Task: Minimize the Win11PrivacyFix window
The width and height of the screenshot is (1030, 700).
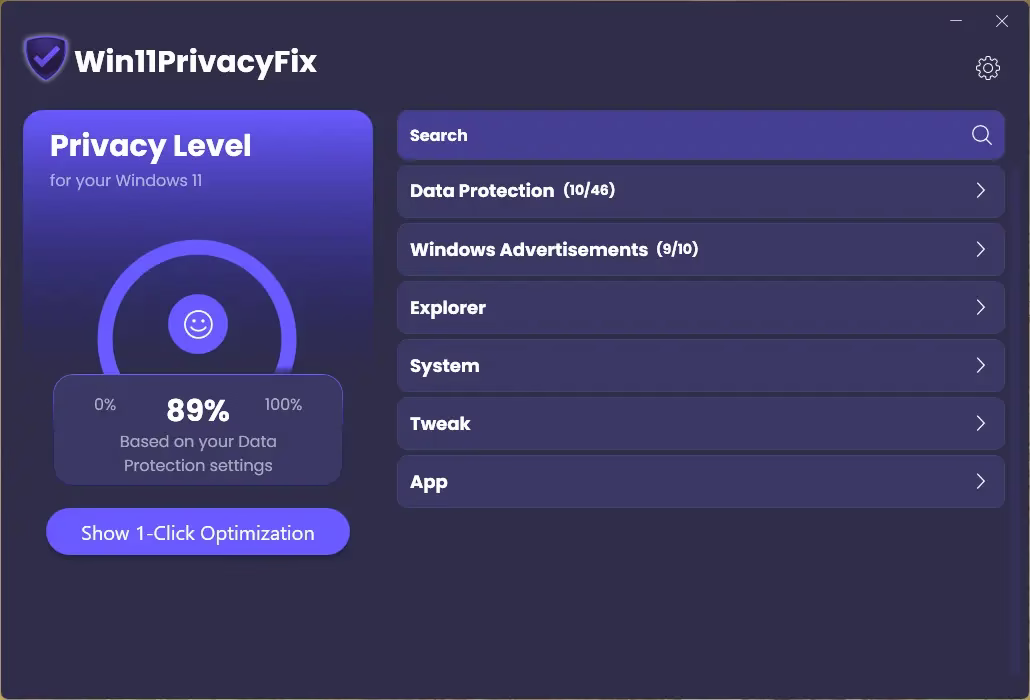Action: click(957, 21)
